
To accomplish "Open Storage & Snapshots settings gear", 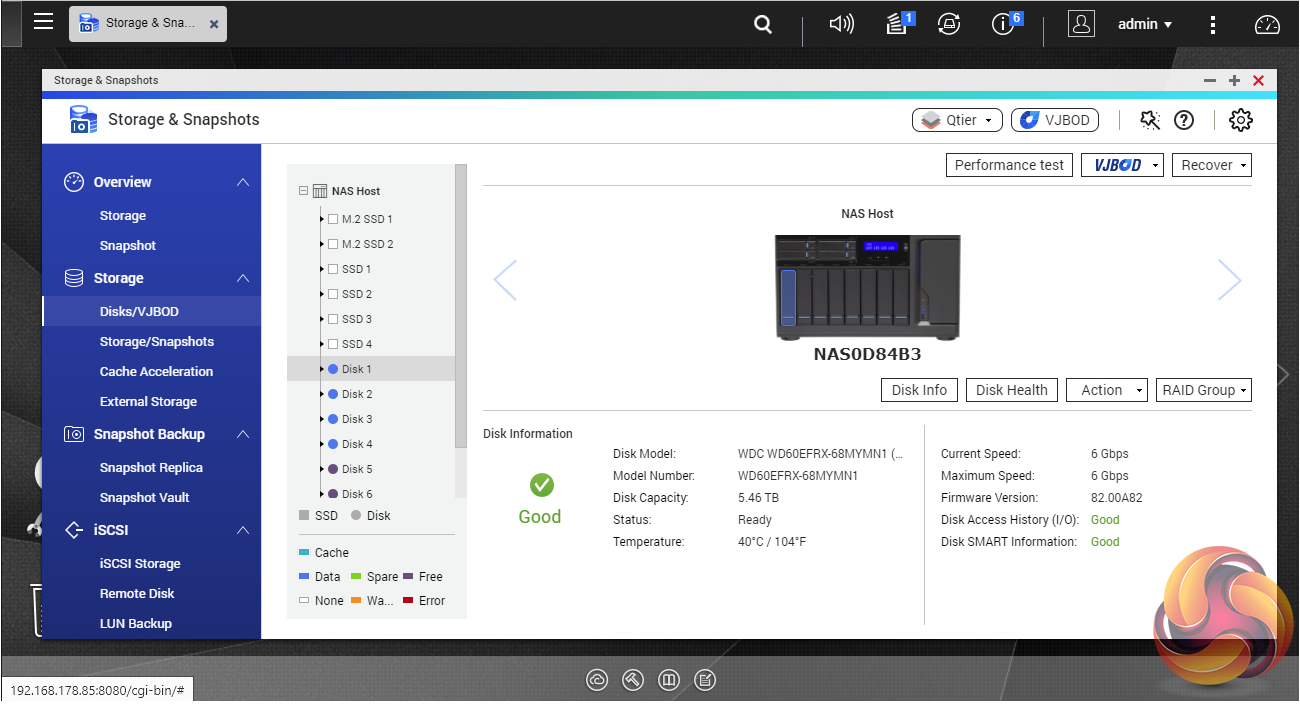I will (1240, 120).
